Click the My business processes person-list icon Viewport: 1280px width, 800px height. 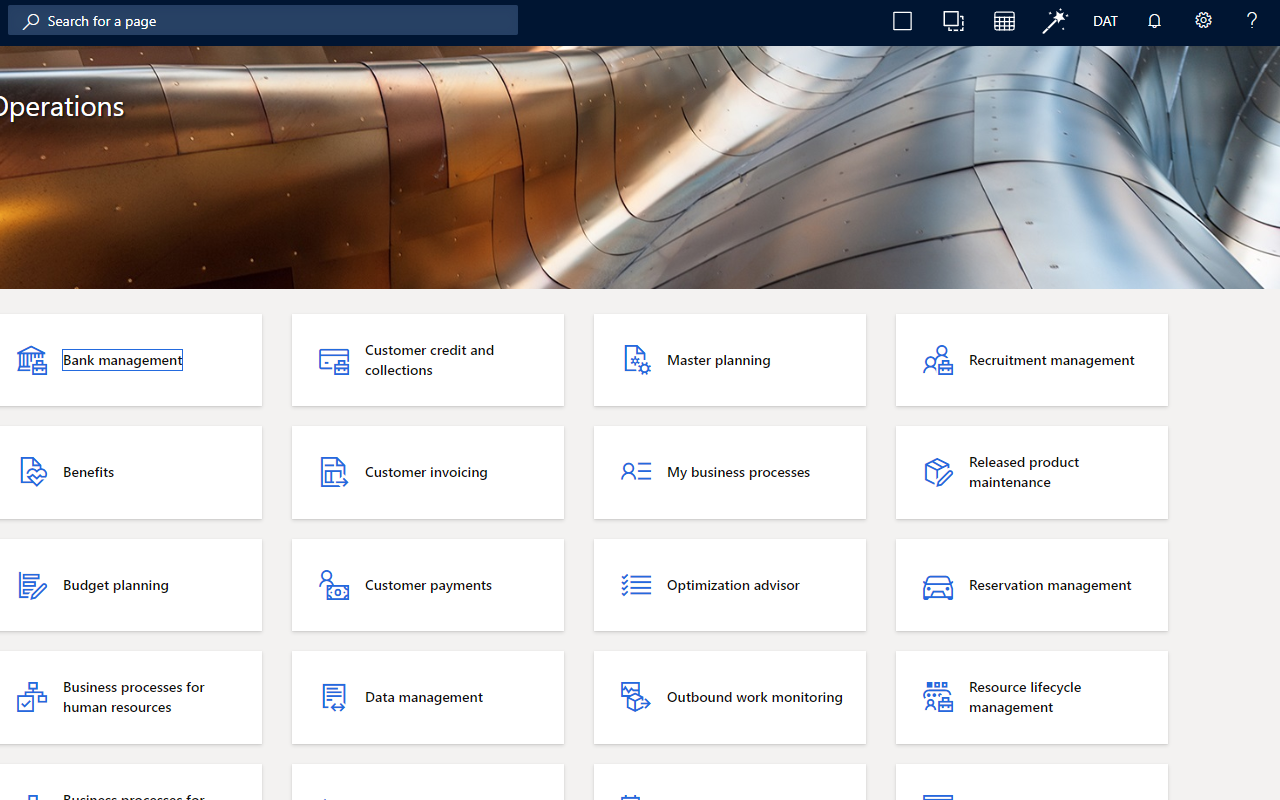point(636,472)
